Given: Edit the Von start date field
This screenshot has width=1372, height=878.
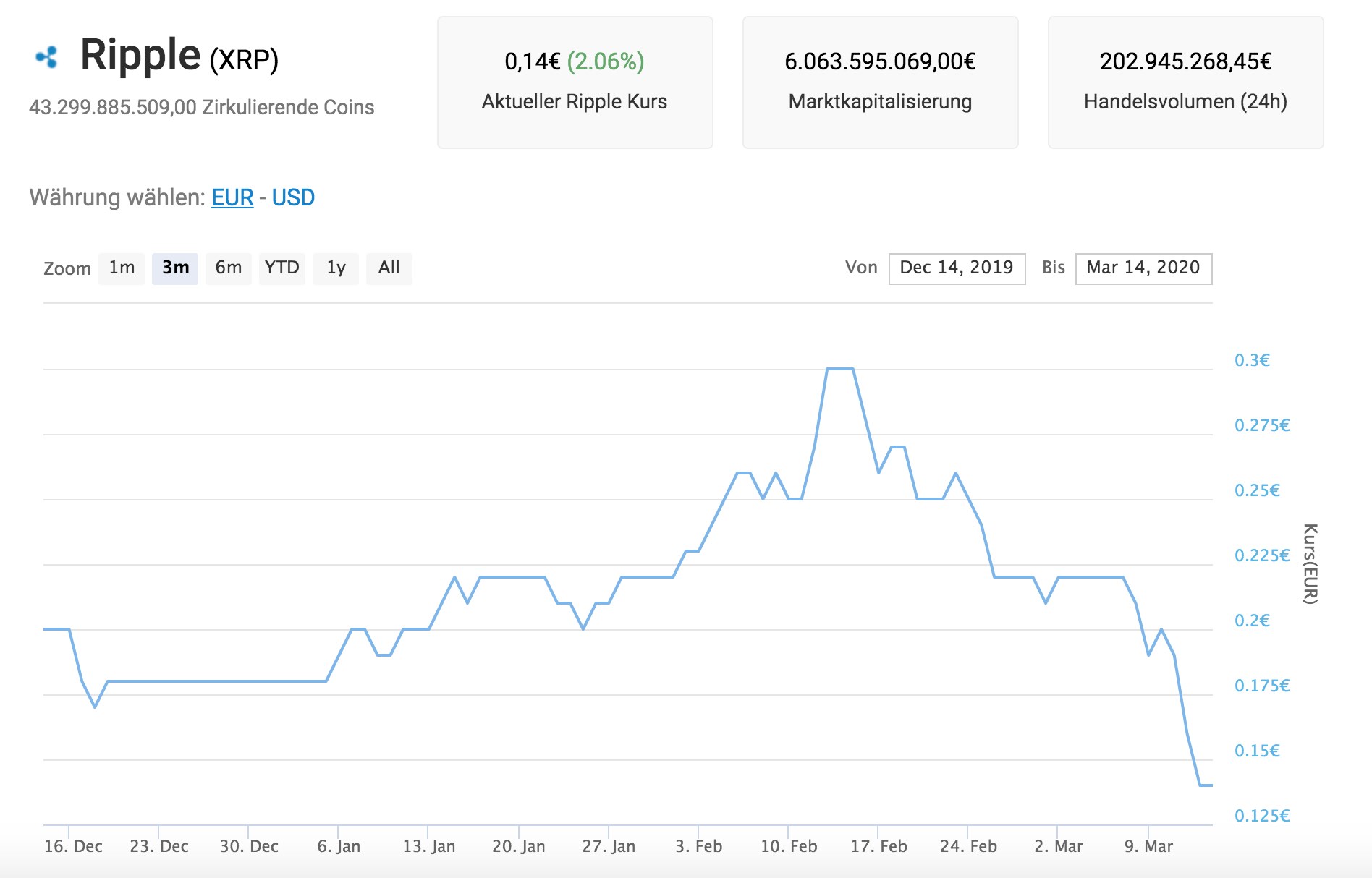Looking at the screenshot, I should coord(957,268).
